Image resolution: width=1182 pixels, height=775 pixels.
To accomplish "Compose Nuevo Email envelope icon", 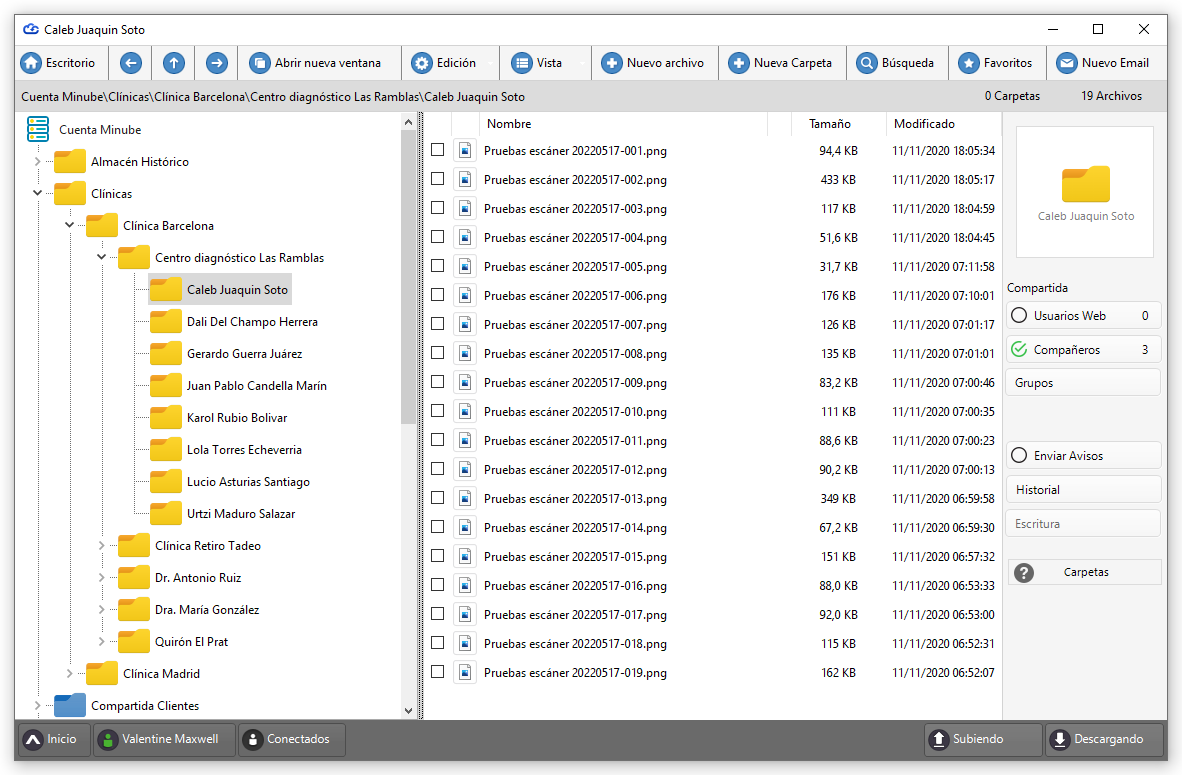I will click(1067, 63).
